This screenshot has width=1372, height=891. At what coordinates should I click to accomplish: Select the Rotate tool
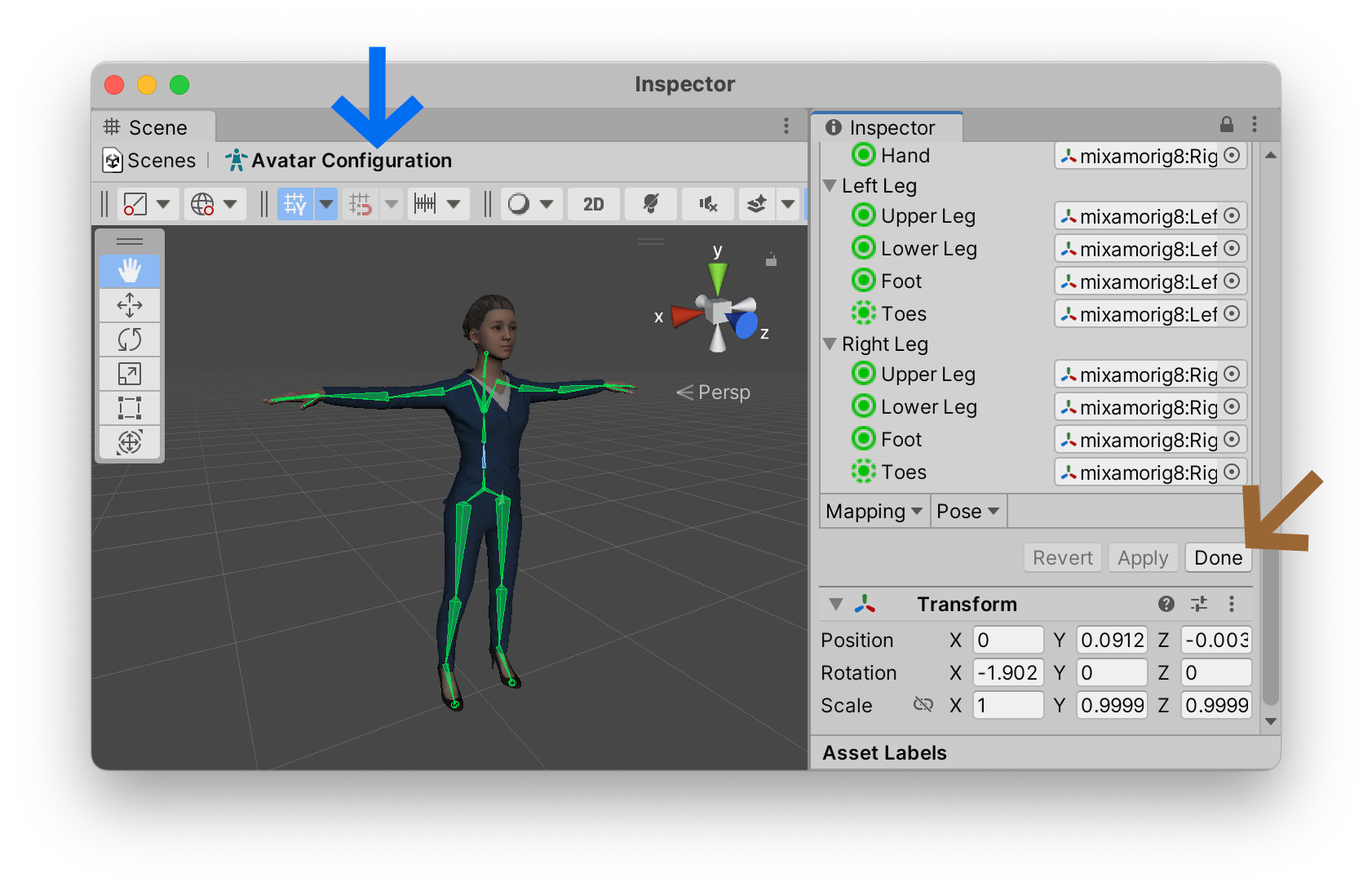pos(130,339)
